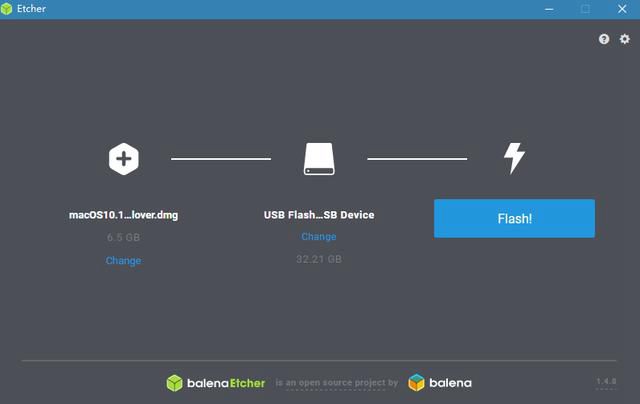Image resolution: width=640 pixels, height=404 pixels.
Task: Click the drive icon for target selection
Action: click(319, 159)
